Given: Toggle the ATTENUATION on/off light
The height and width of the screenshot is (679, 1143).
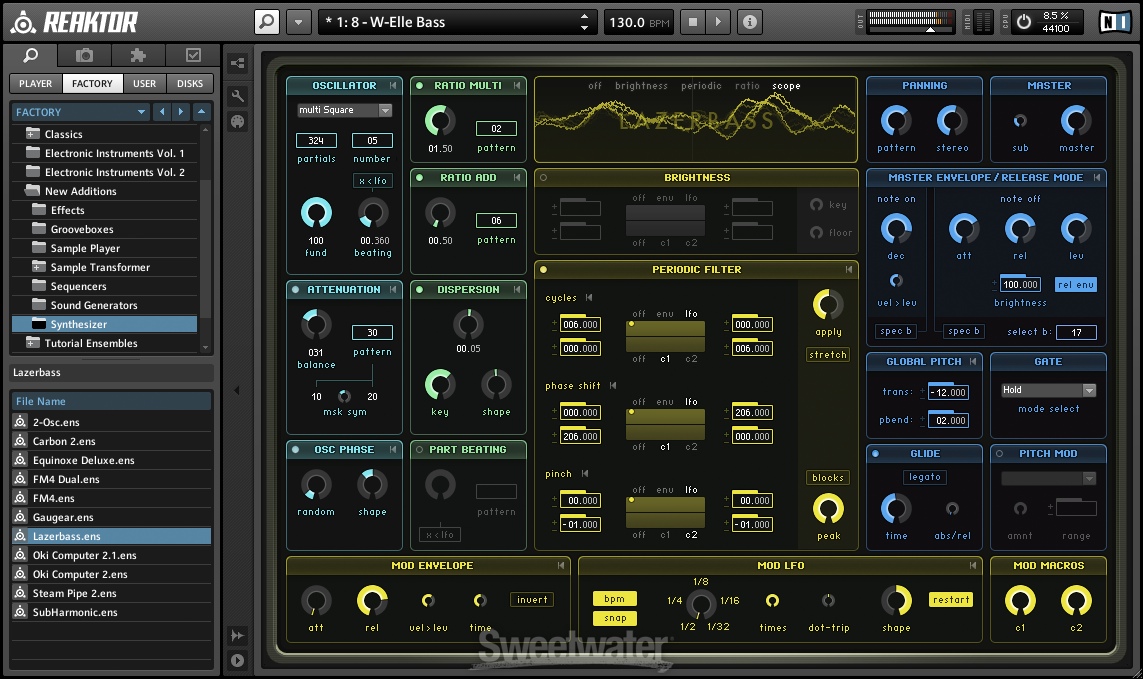Looking at the screenshot, I should click(x=295, y=290).
